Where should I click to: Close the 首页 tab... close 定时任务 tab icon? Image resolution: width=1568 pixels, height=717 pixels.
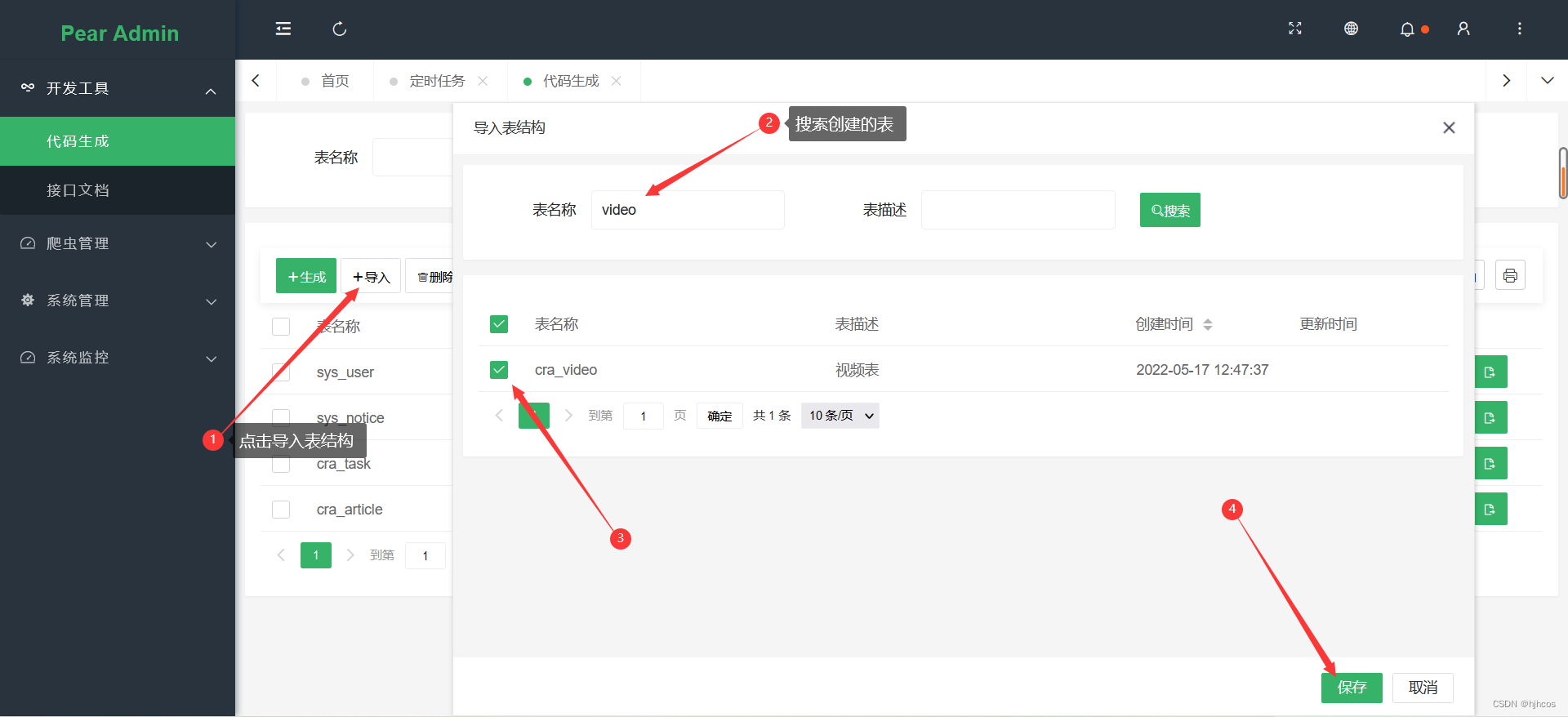click(483, 81)
